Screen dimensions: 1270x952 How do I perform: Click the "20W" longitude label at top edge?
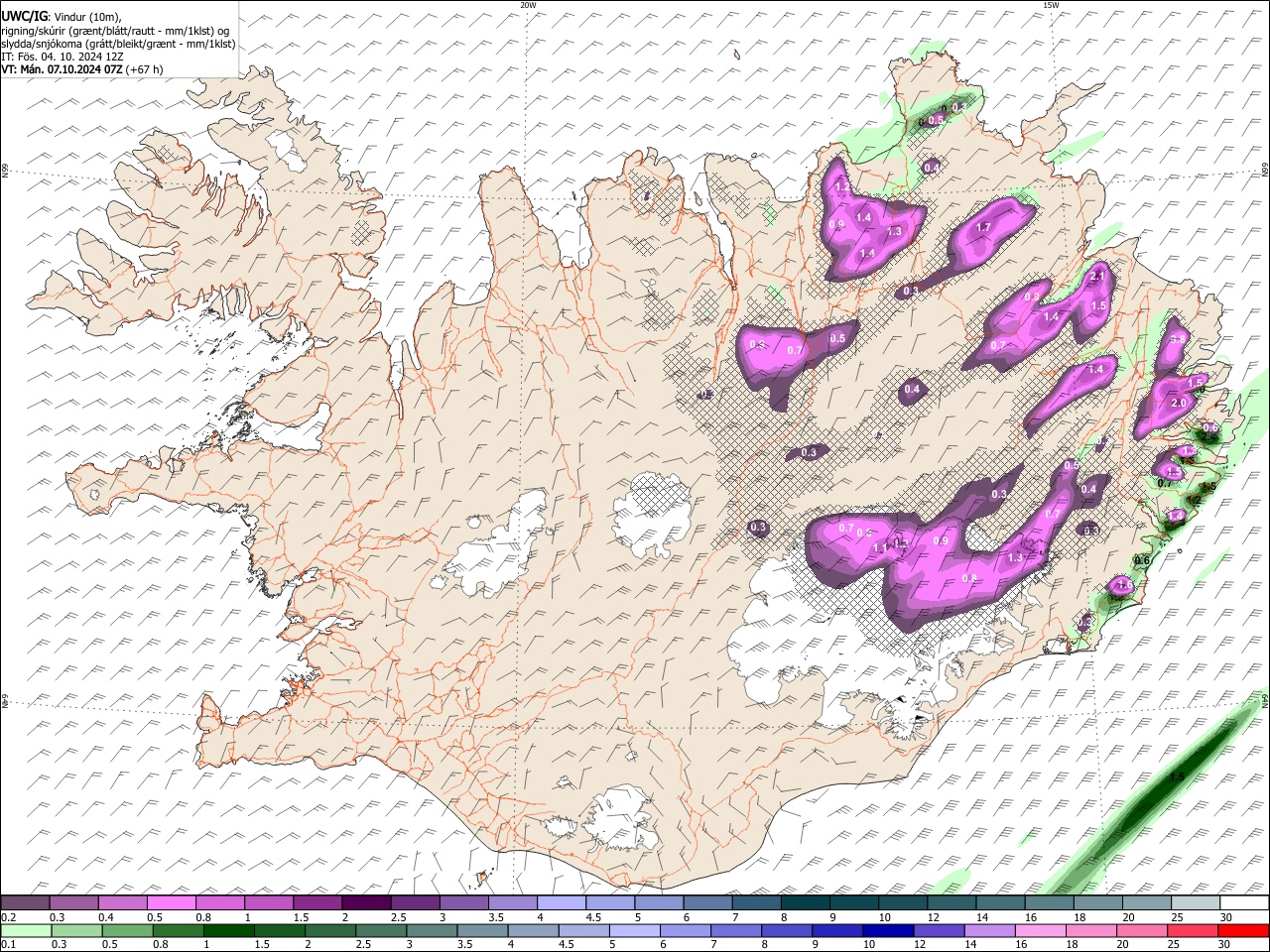(x=528, y=5)
